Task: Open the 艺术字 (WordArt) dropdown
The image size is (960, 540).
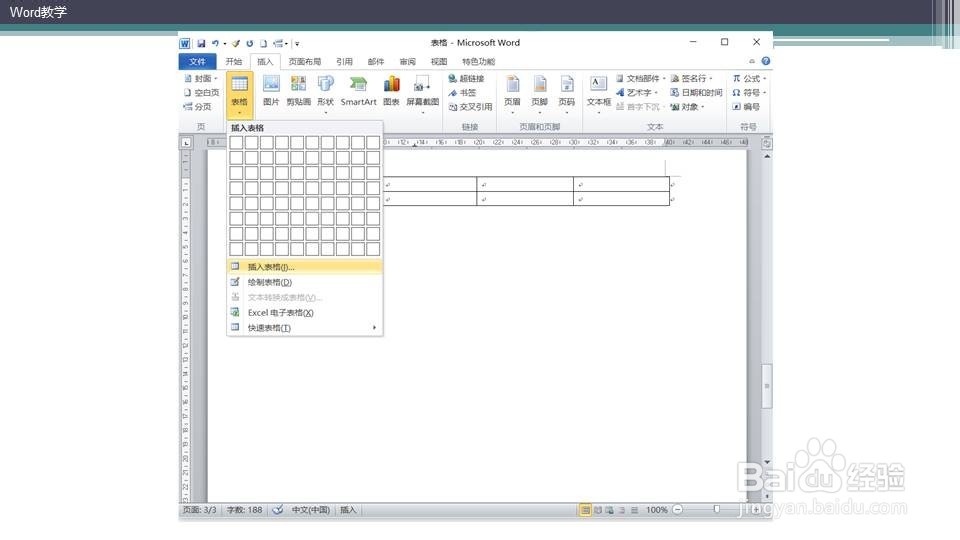Action: coord(637,92)
